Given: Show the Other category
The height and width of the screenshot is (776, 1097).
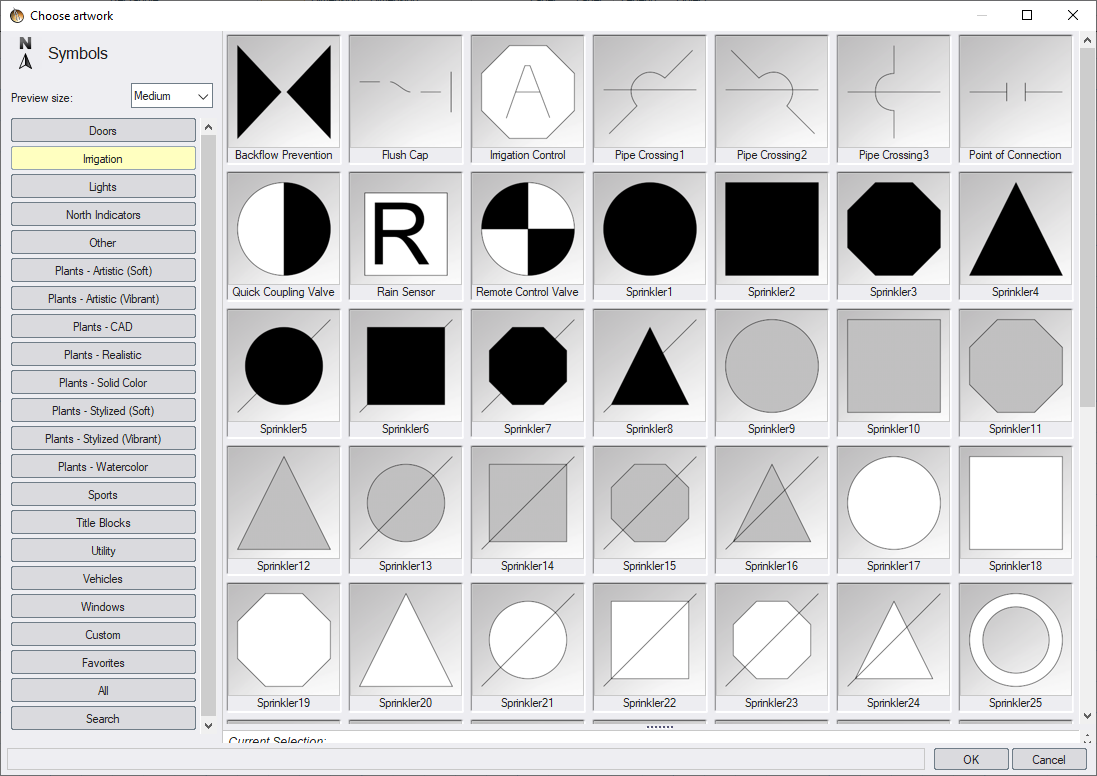Looking at the screenshot, I should [x=103, y=243].
